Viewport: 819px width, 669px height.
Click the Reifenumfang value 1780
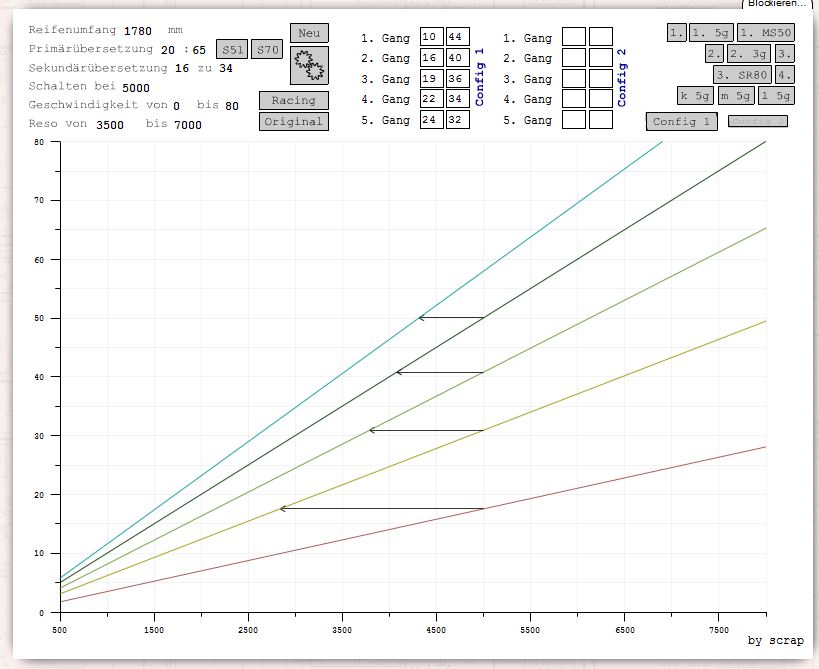click(x=138, y=30)
